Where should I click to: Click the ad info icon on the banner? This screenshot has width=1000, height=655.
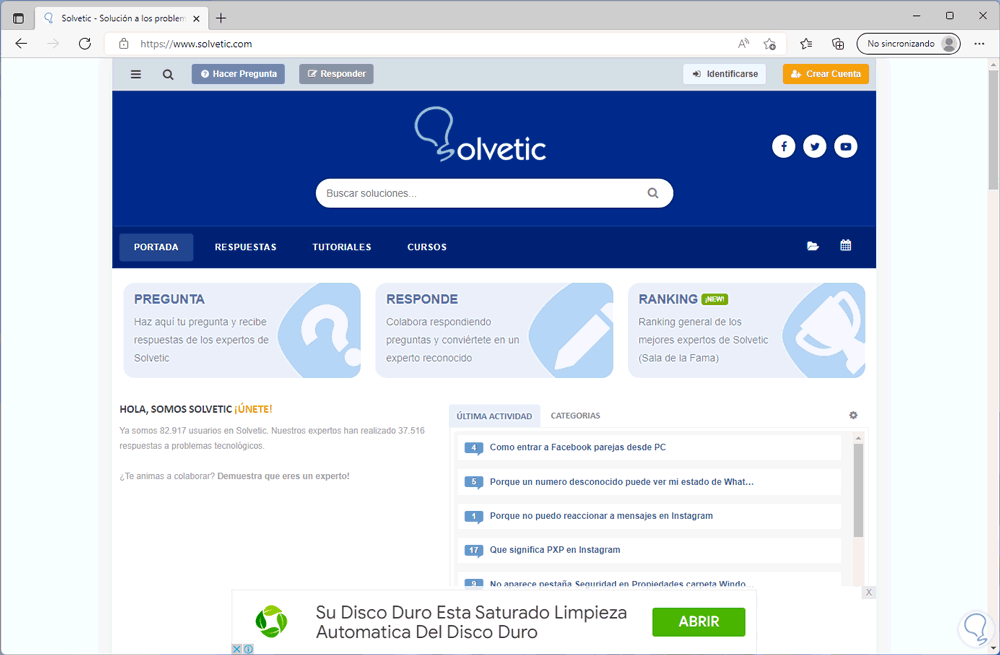(x=248, y=649)
